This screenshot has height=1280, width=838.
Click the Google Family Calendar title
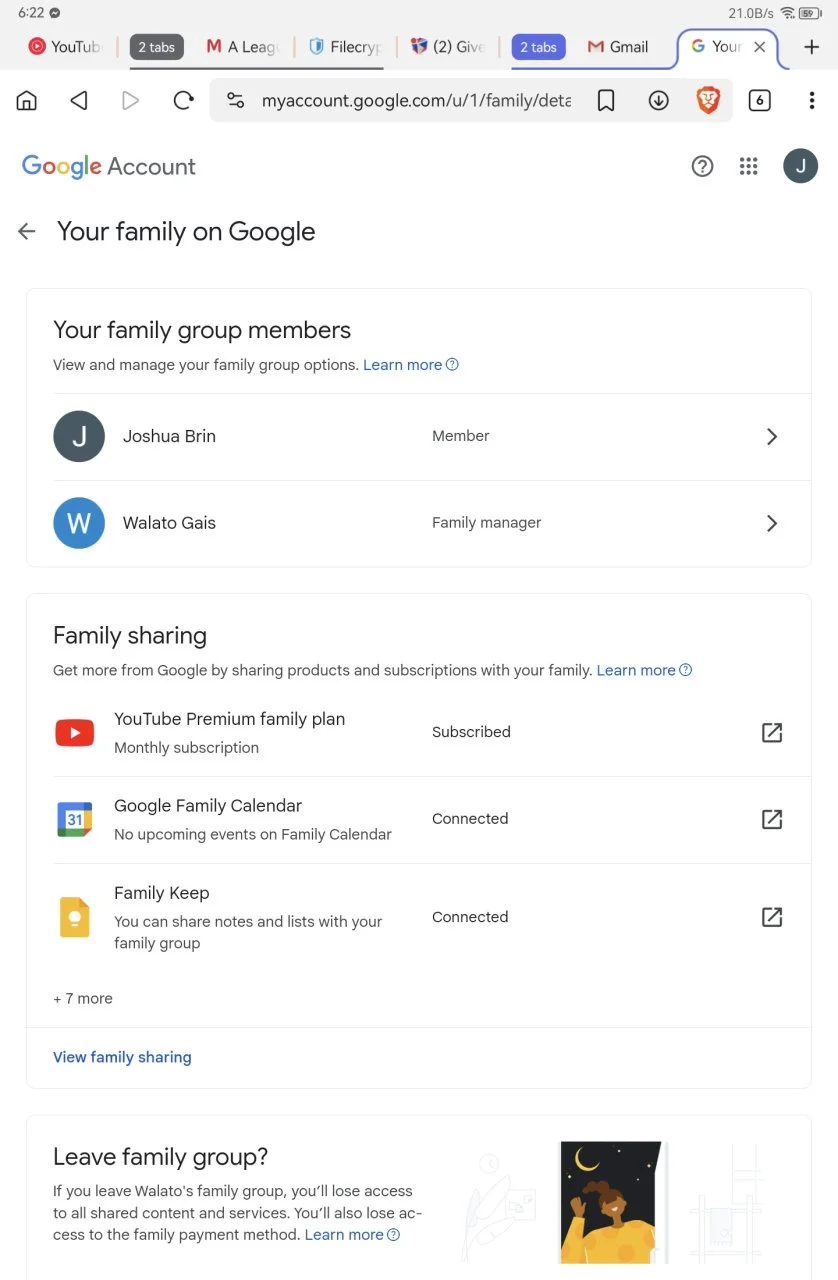coord(208,806)
